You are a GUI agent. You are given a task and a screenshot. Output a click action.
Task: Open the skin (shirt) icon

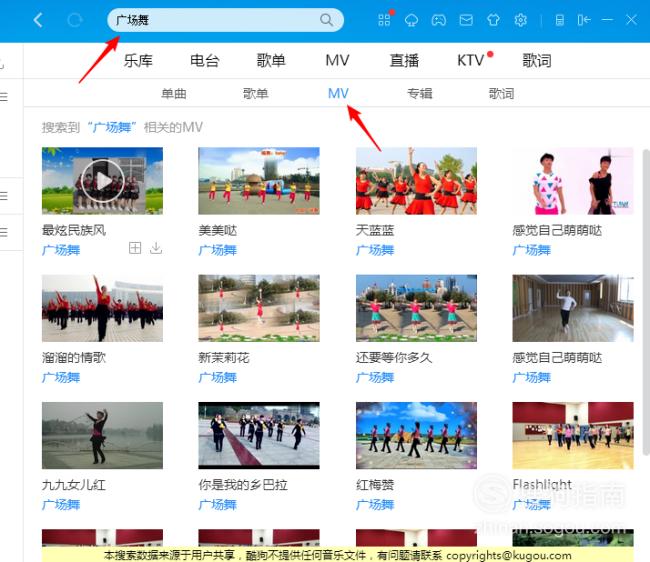tap(493, 20)
